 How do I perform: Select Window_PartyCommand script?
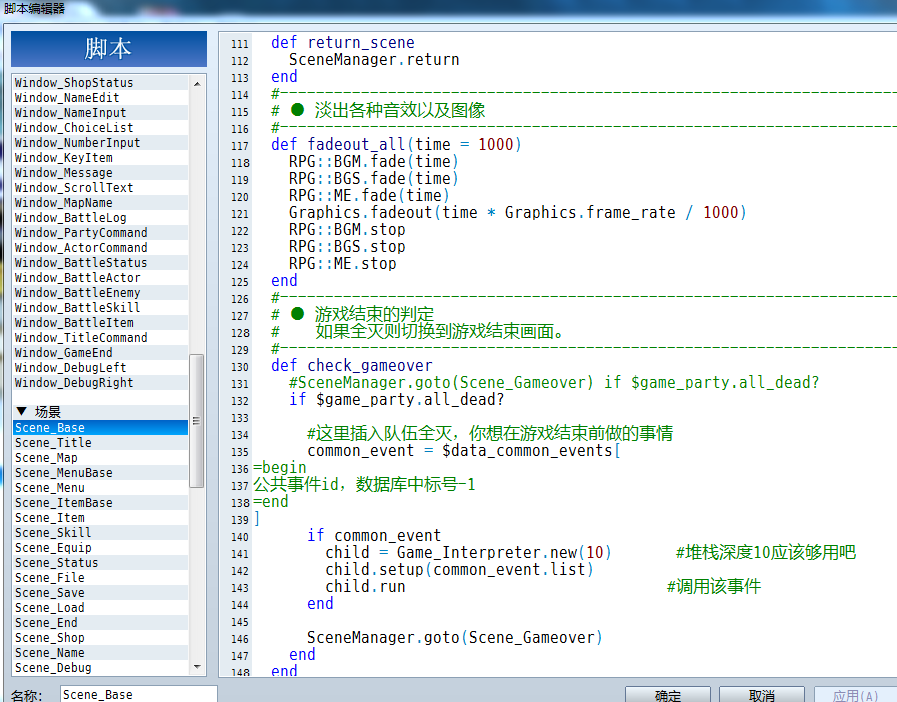[x=100, y=232]
